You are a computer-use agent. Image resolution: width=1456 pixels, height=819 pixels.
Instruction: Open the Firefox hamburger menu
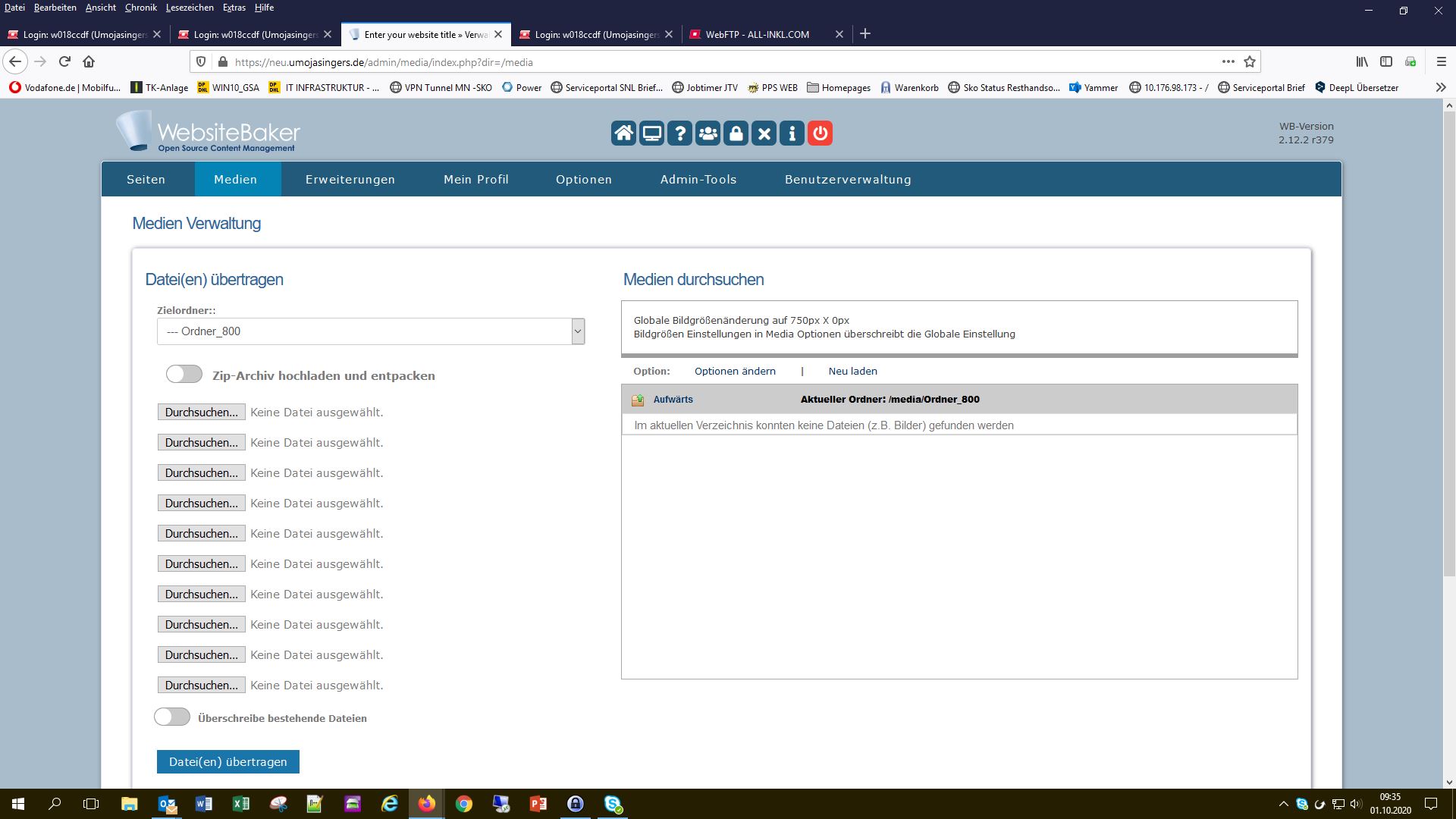point(1441,61)
